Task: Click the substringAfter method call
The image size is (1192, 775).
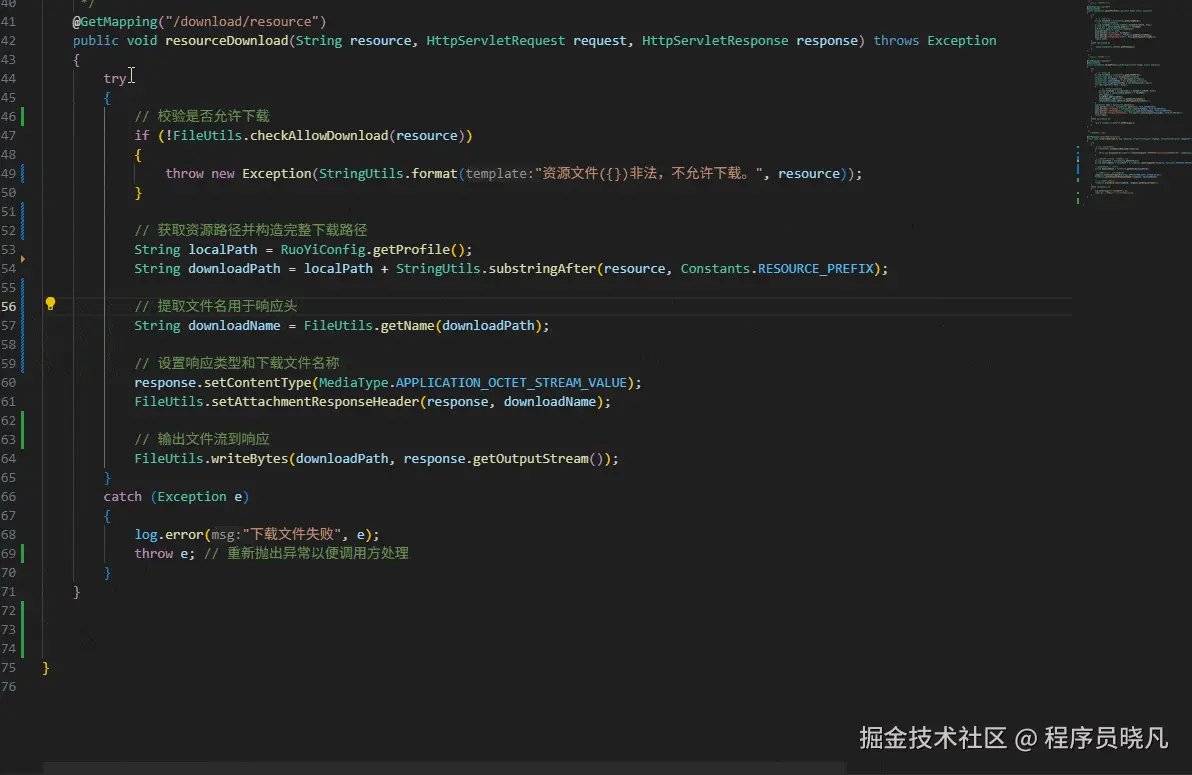Action: 543,268
